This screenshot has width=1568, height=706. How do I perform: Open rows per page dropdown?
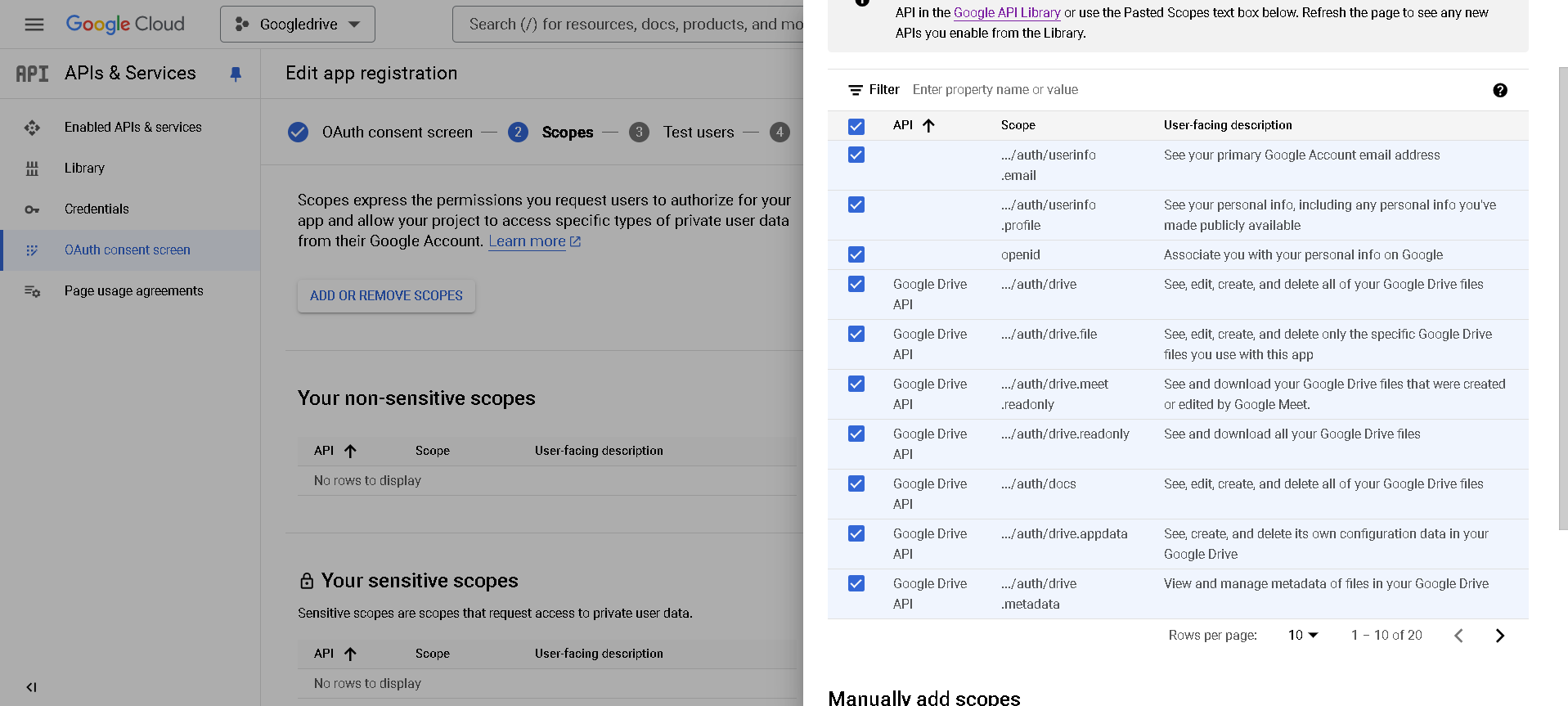(1302, 636)
